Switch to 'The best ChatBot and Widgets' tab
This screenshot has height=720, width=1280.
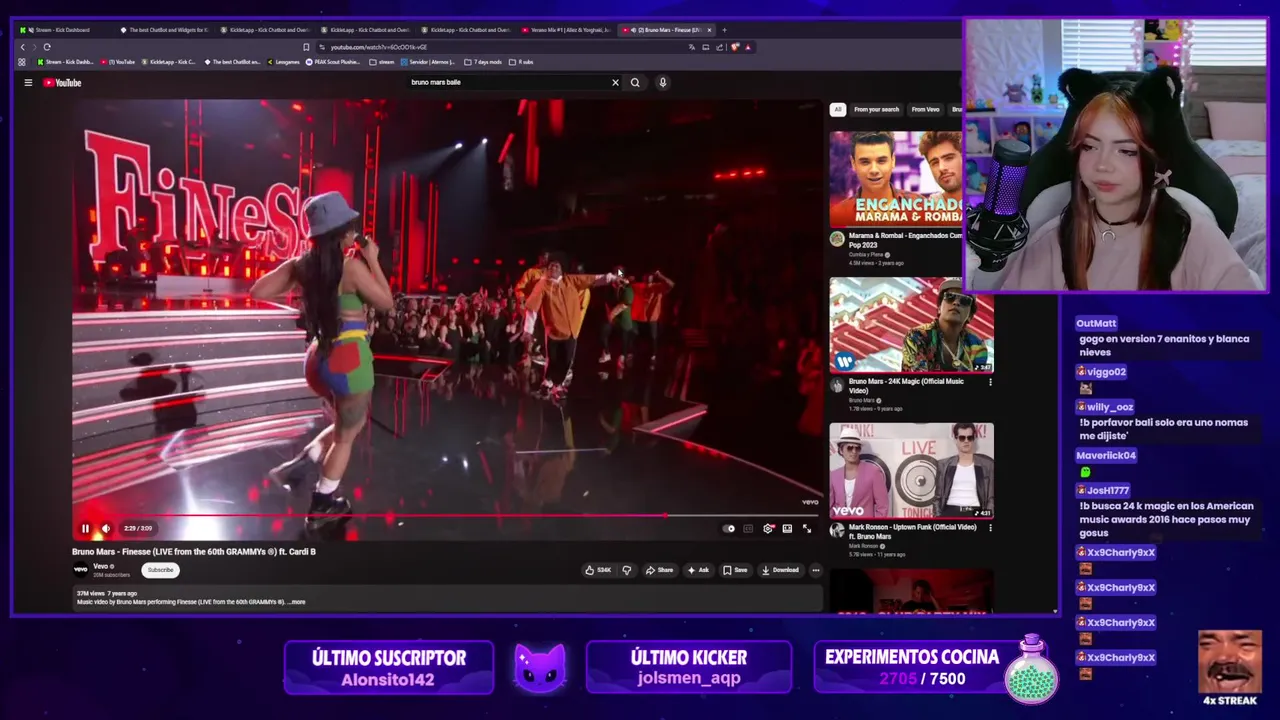coord(163,30)
